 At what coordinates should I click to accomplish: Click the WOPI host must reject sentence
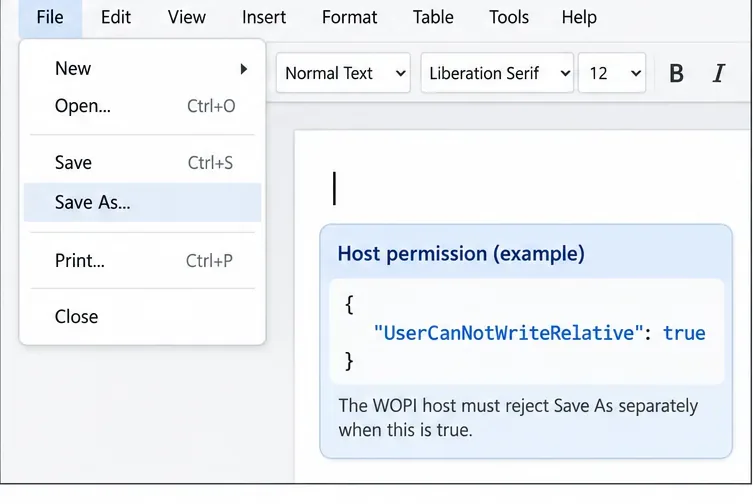click(x=518, y=418)
